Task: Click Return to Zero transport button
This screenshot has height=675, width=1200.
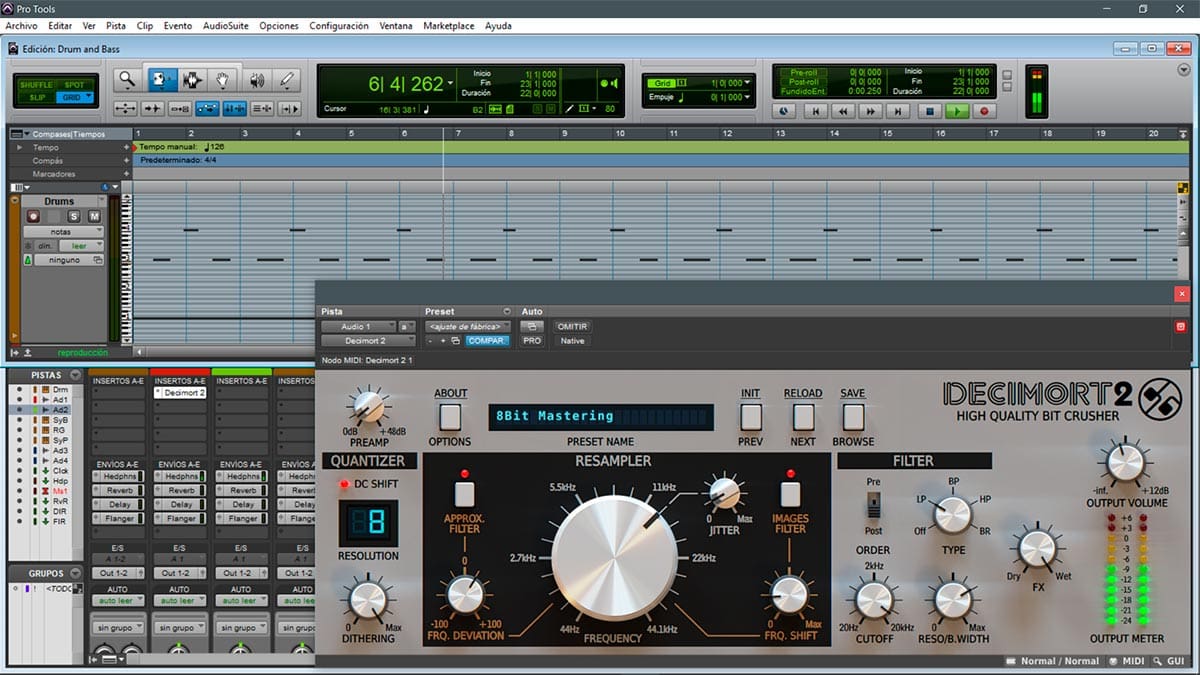Action: pyautogui.click(x=815, y=112)
